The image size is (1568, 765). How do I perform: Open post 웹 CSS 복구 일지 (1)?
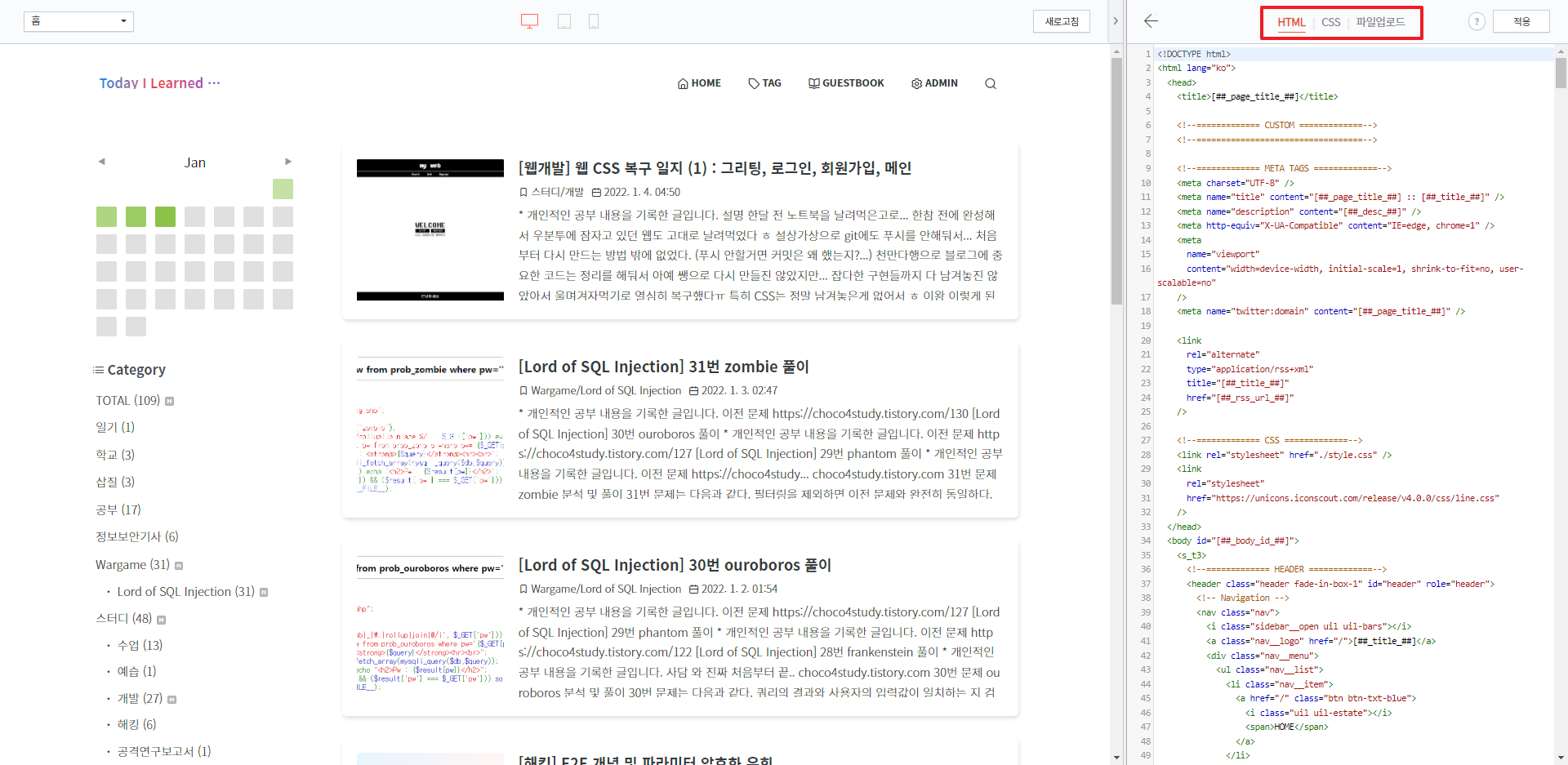[x=715, y=168]
